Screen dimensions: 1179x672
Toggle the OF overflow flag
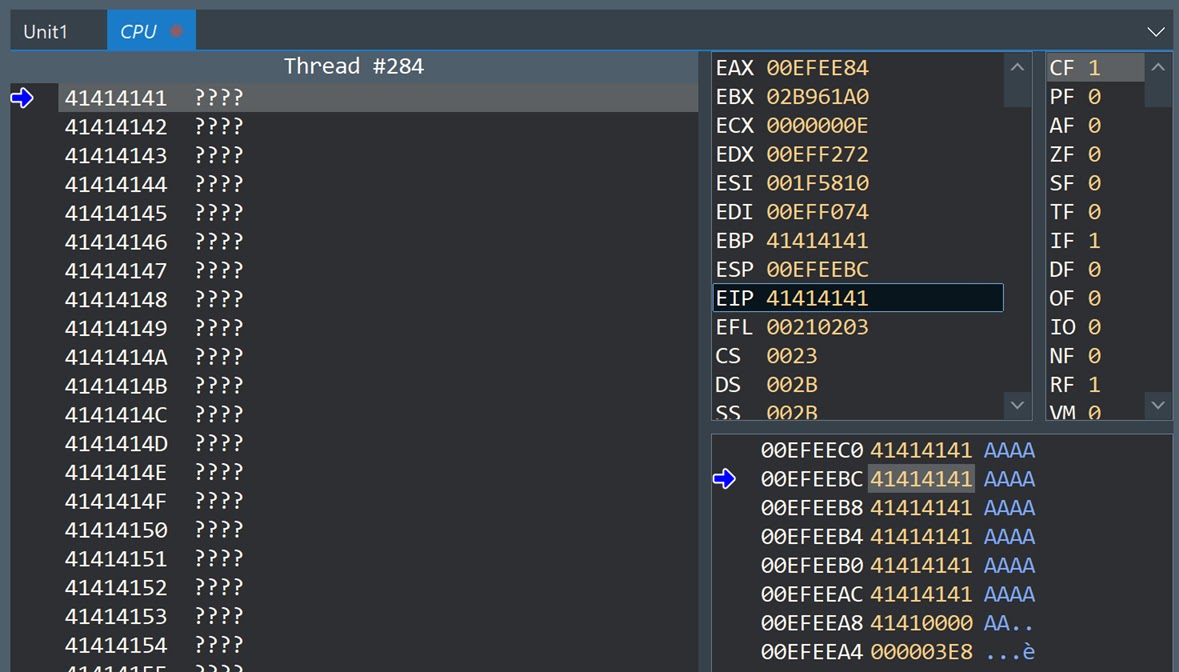click(1096, 298)
